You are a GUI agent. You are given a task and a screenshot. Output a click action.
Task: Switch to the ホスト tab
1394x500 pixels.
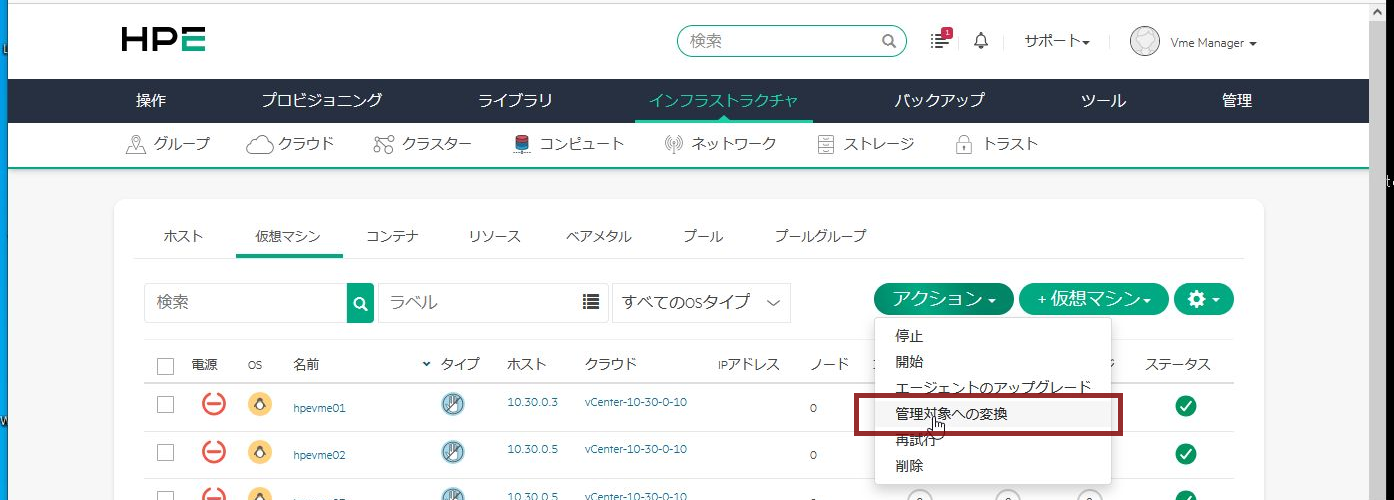point(183,237)
